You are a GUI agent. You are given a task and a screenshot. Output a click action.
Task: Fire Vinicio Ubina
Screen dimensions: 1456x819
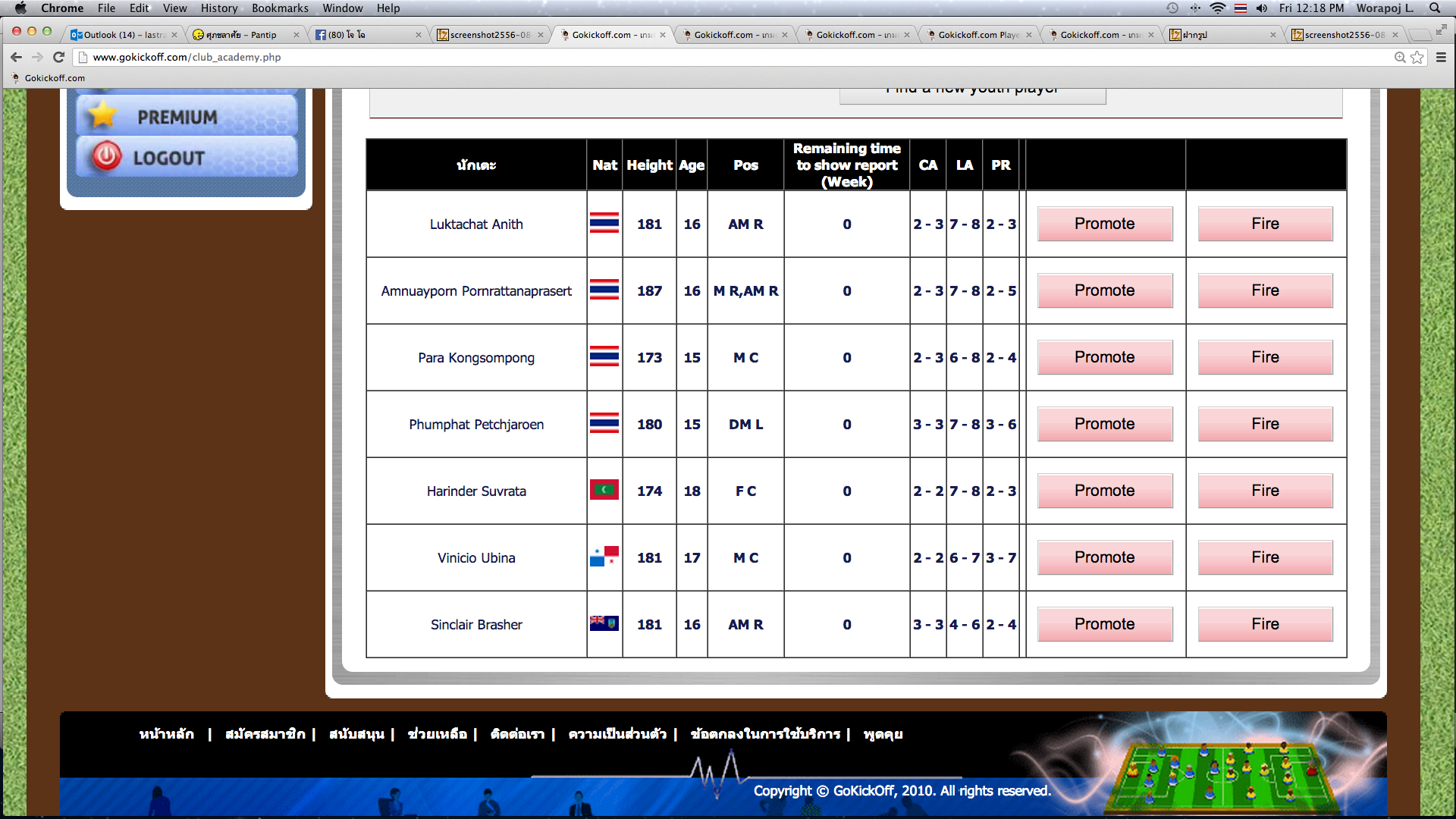[1264, 557]
